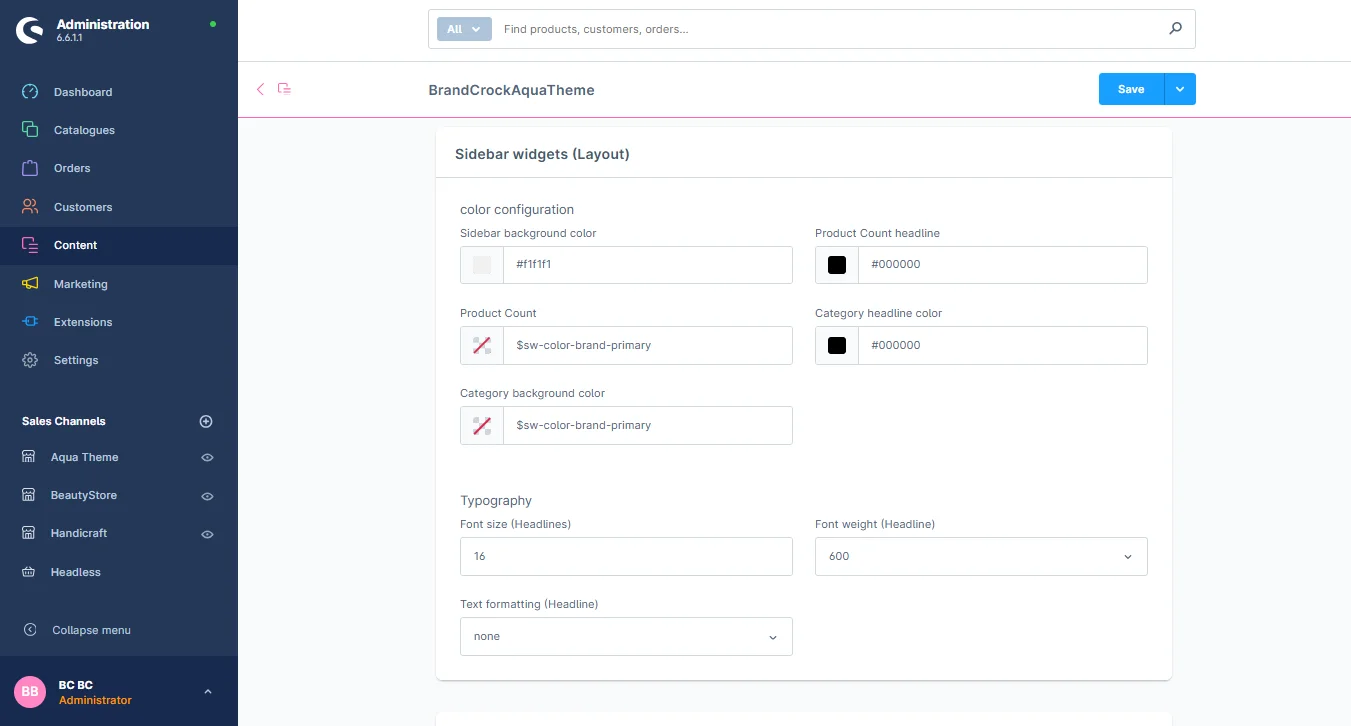Toggle visibility eye for Aqua Theme
This screenshot has width=1351, height=726.
(207, 457)
